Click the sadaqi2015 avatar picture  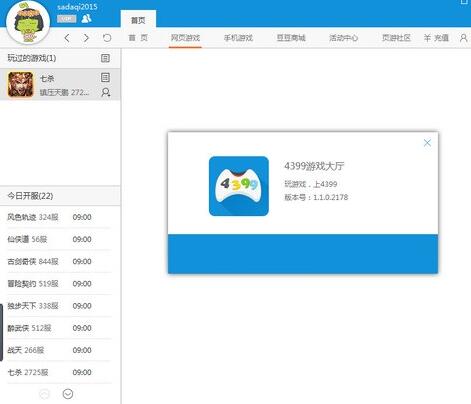[x=28, y=23]
